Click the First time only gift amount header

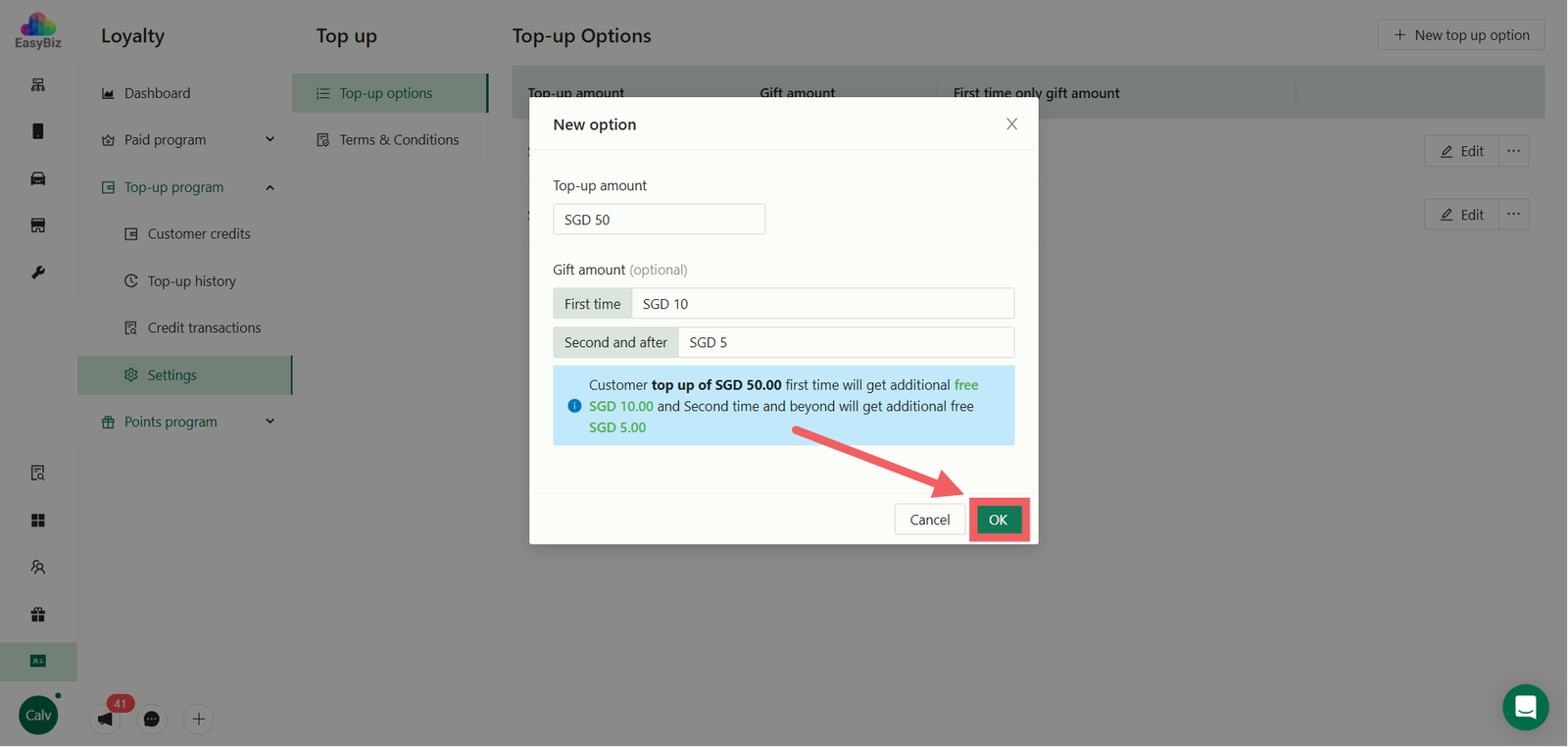(x=1036, y=93)
